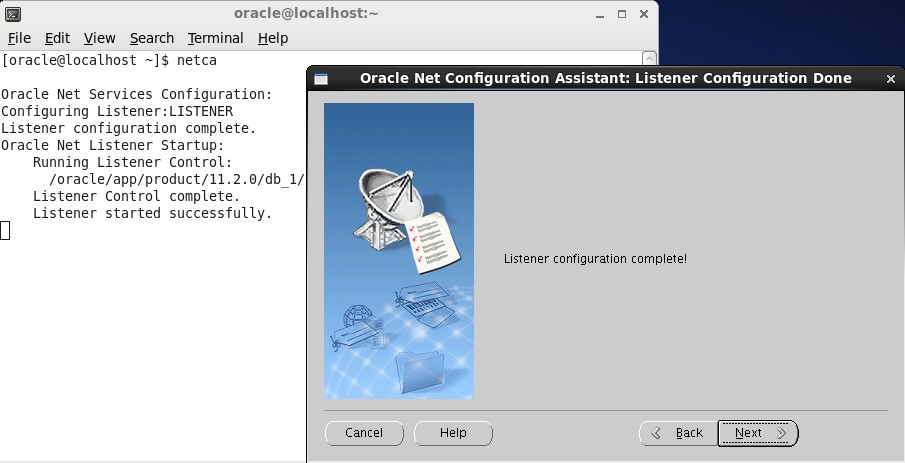The image size is (905, 463).
Task: Open the Search menu in terminal
Action: 152,38
